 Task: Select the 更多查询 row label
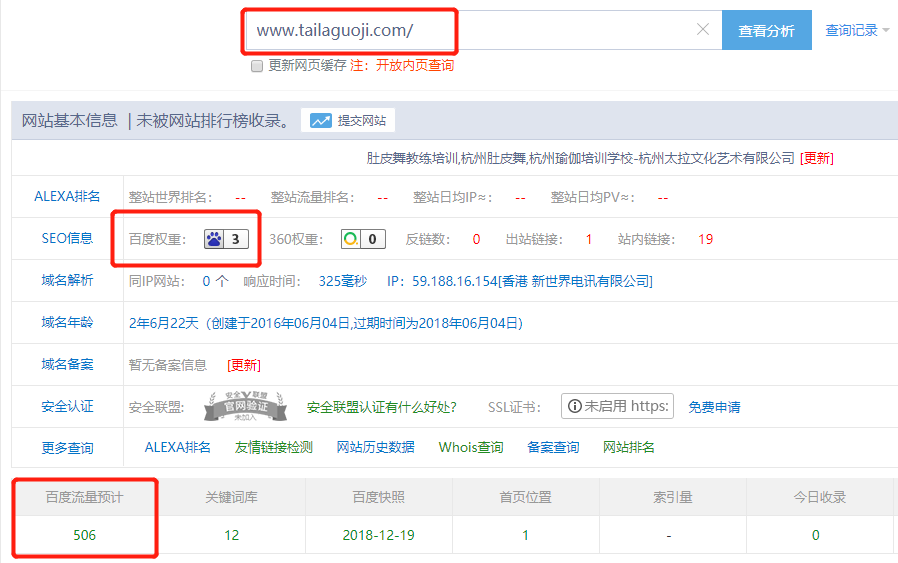coord(67,448)
